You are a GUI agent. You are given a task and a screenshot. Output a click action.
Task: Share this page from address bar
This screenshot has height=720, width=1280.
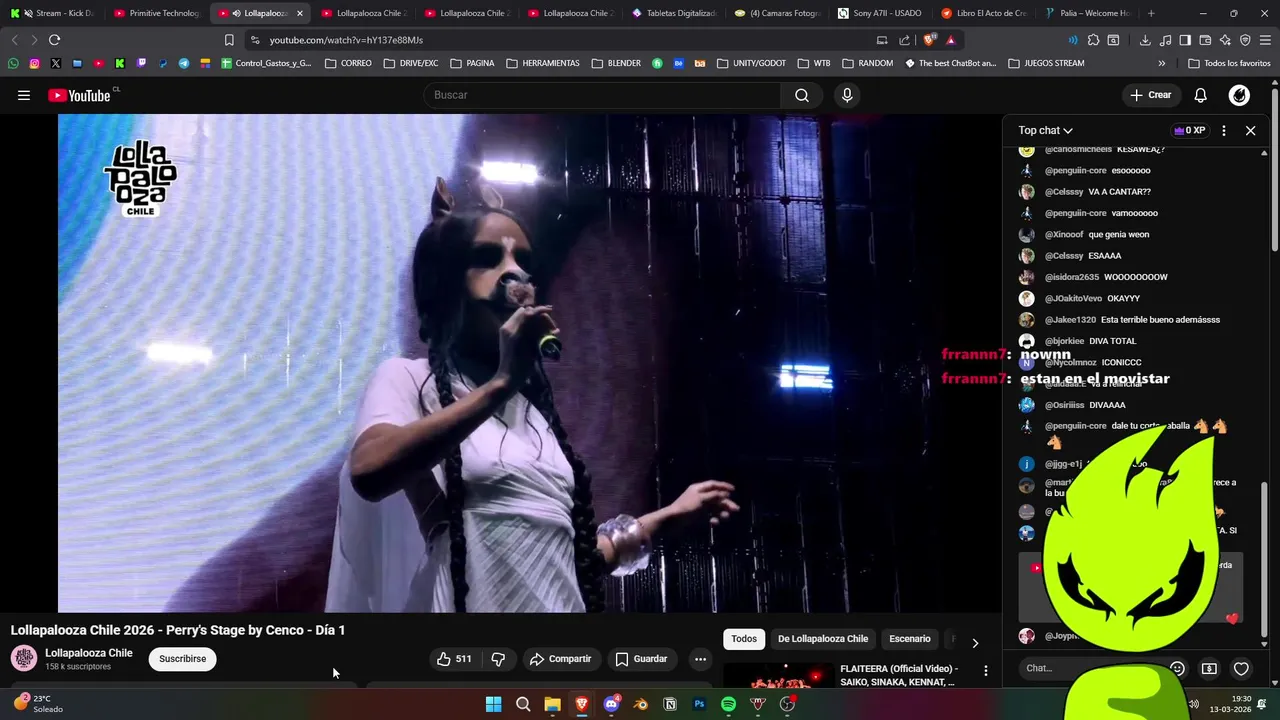(x=904, y=40)
